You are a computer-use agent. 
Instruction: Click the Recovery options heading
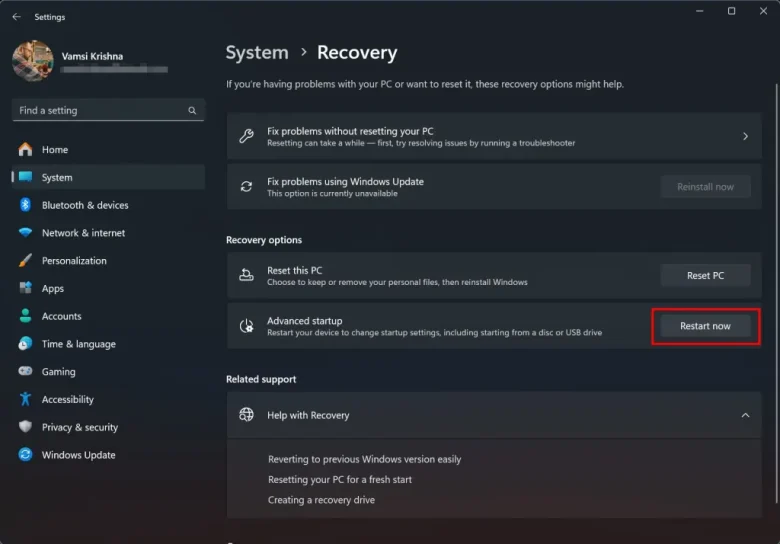(264, 240)
